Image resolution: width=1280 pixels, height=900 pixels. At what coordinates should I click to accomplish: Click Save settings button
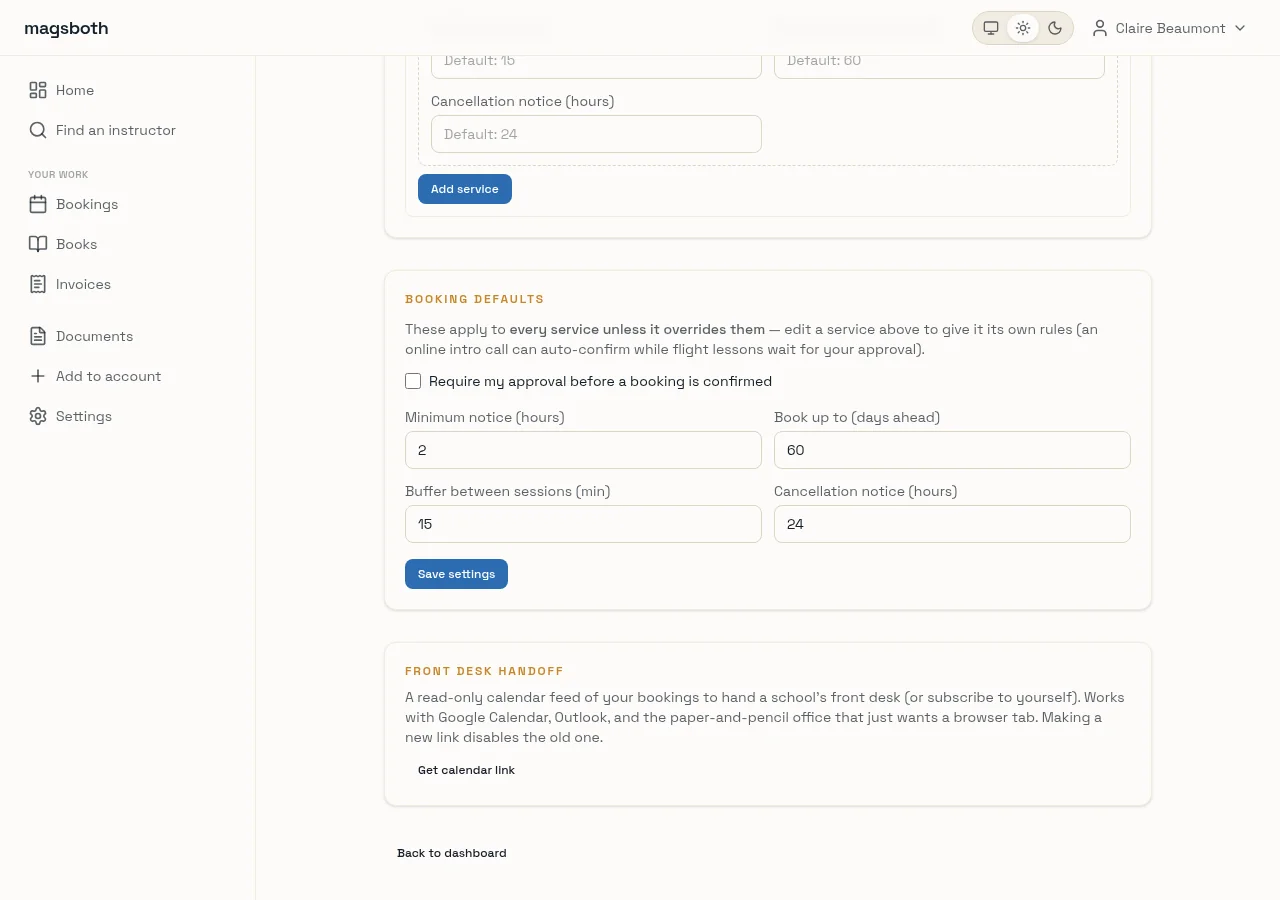tap(456, 574)
